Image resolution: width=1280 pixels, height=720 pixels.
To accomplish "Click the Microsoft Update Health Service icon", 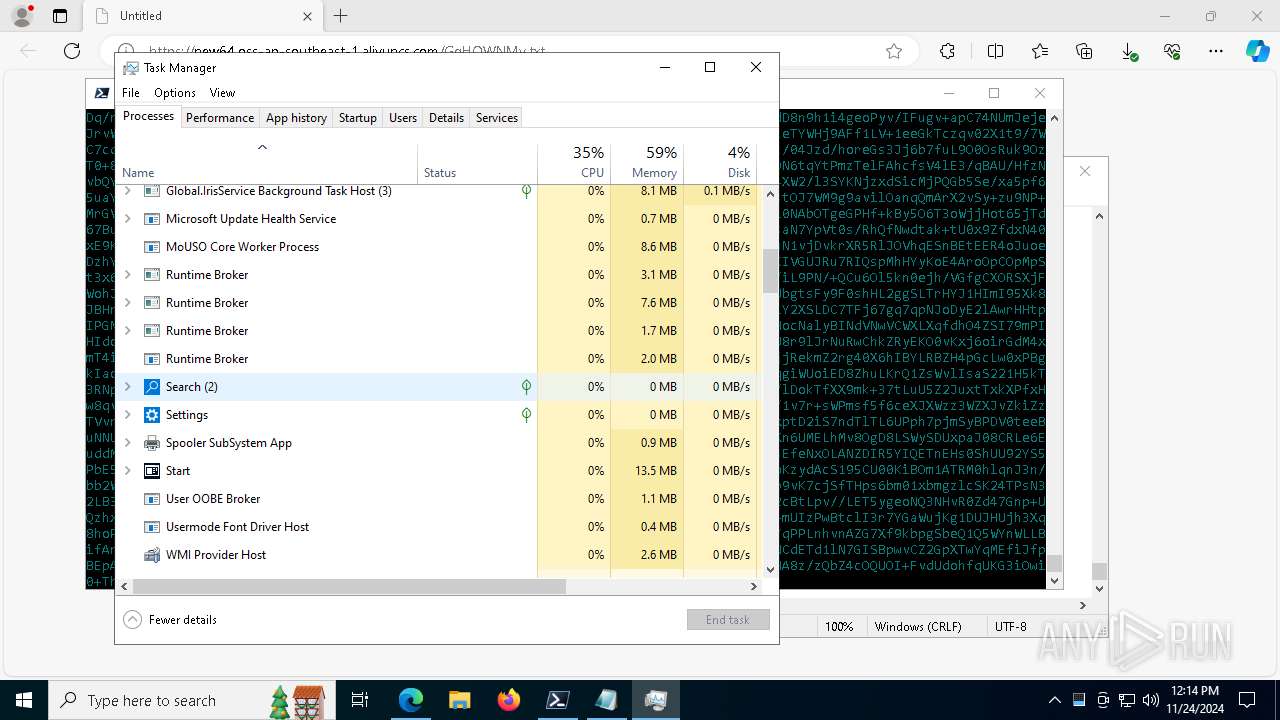I will tap(152, 219).
